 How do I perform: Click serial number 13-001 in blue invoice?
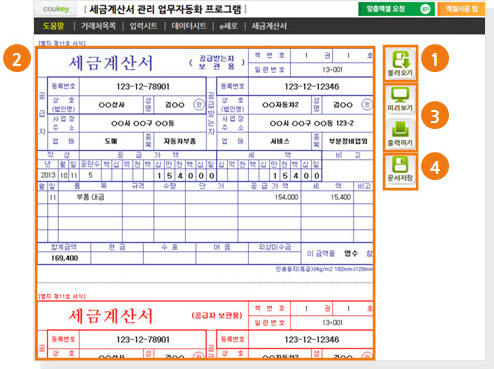332,70
